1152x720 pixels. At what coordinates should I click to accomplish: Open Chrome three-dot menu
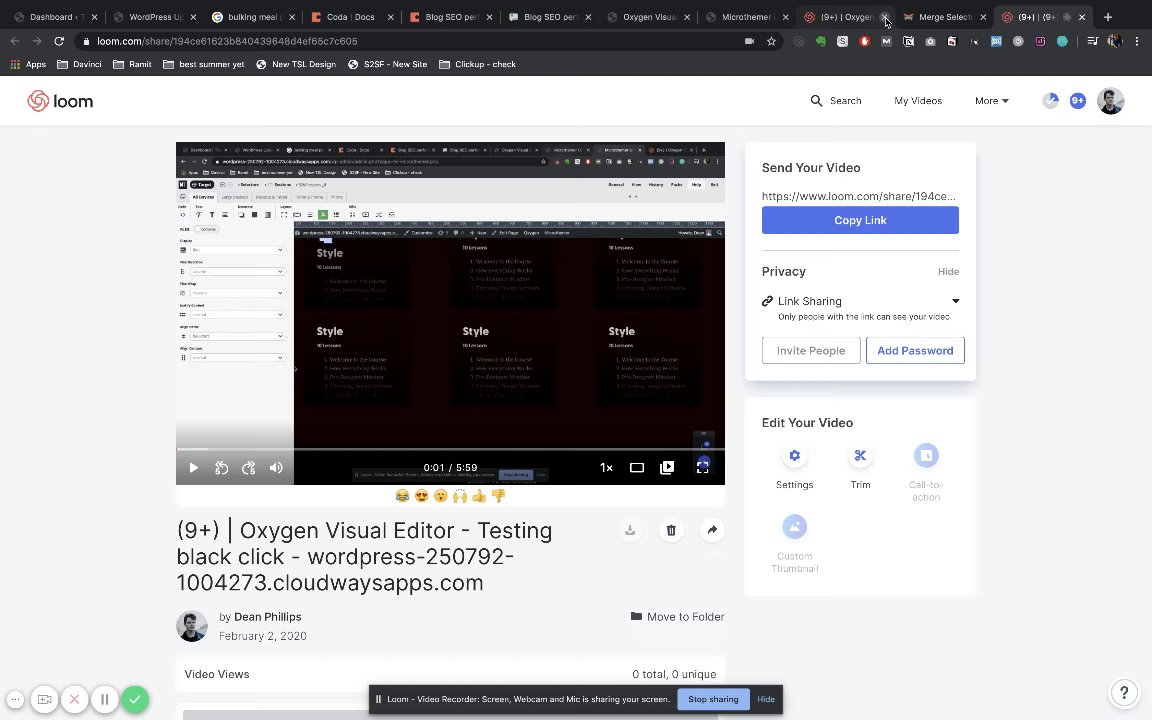[x=1137, y=41]
